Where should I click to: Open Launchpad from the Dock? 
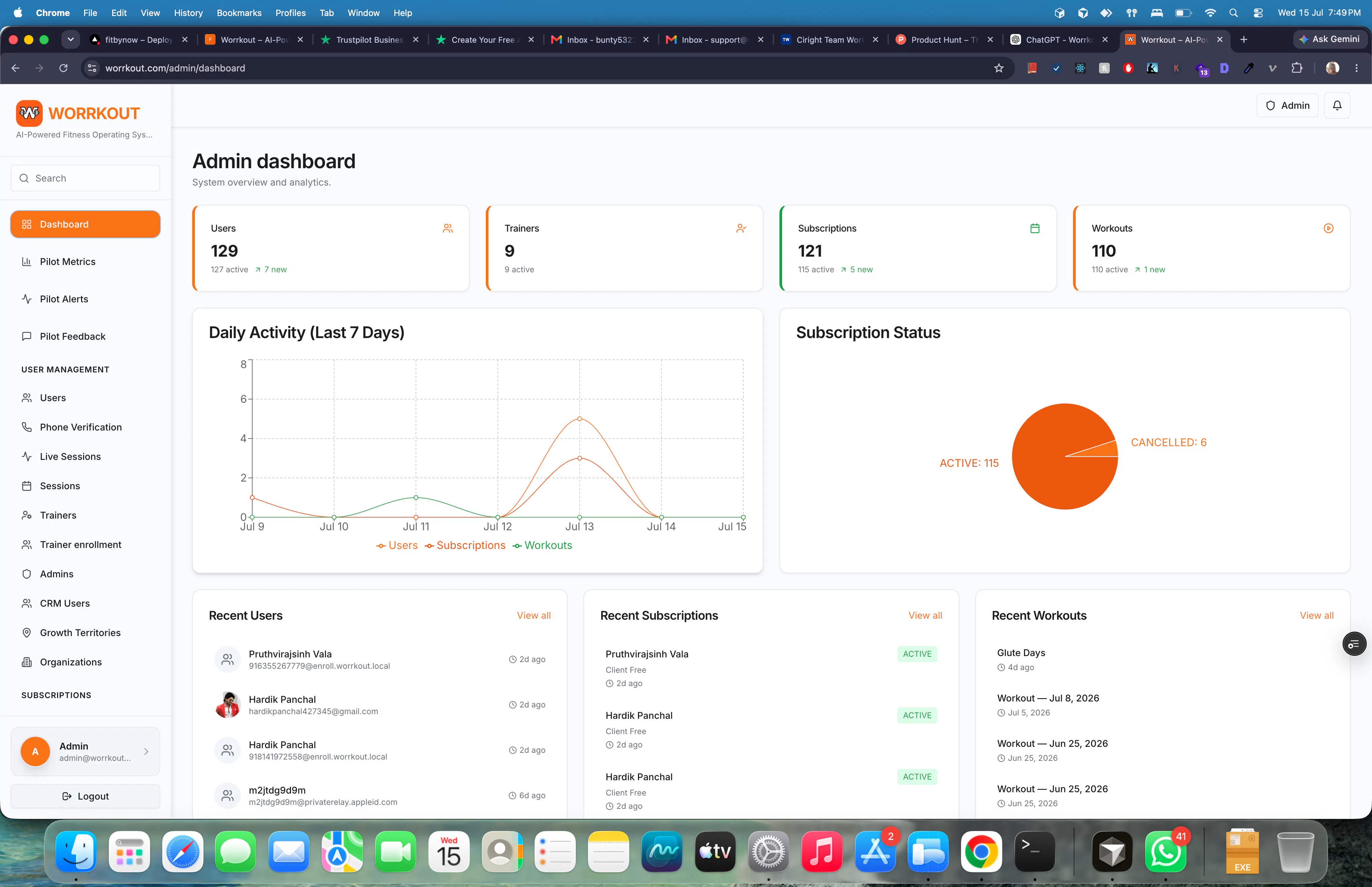(x=129, y=851)
